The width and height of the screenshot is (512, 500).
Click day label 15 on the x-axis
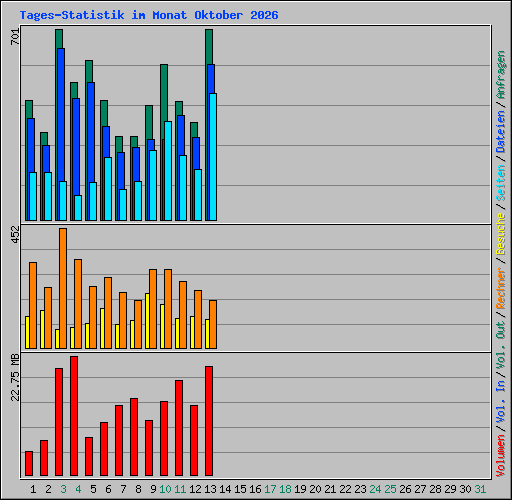tap(240, 489)
